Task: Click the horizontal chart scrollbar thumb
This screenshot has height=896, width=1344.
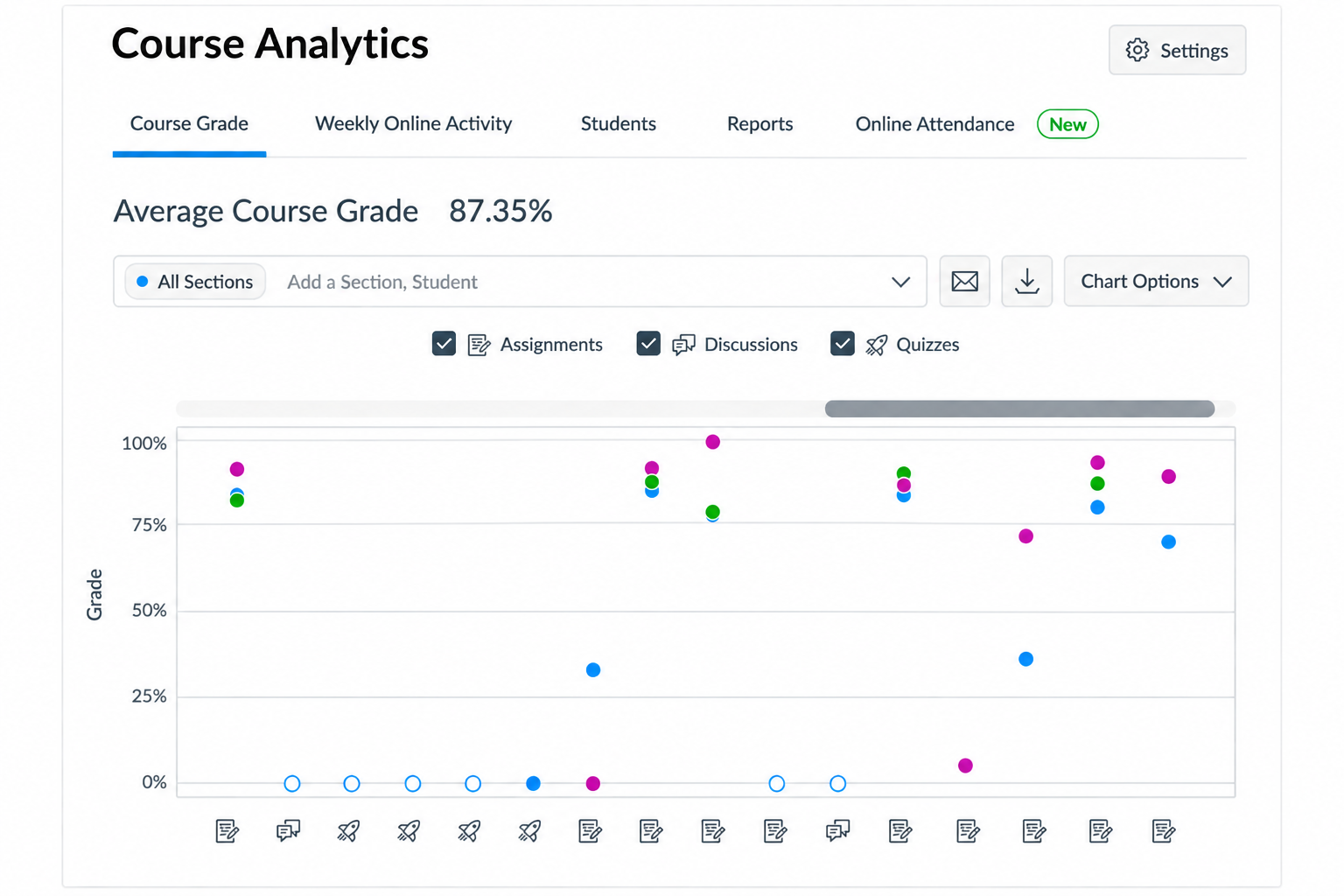Action: click(1019, 409)
